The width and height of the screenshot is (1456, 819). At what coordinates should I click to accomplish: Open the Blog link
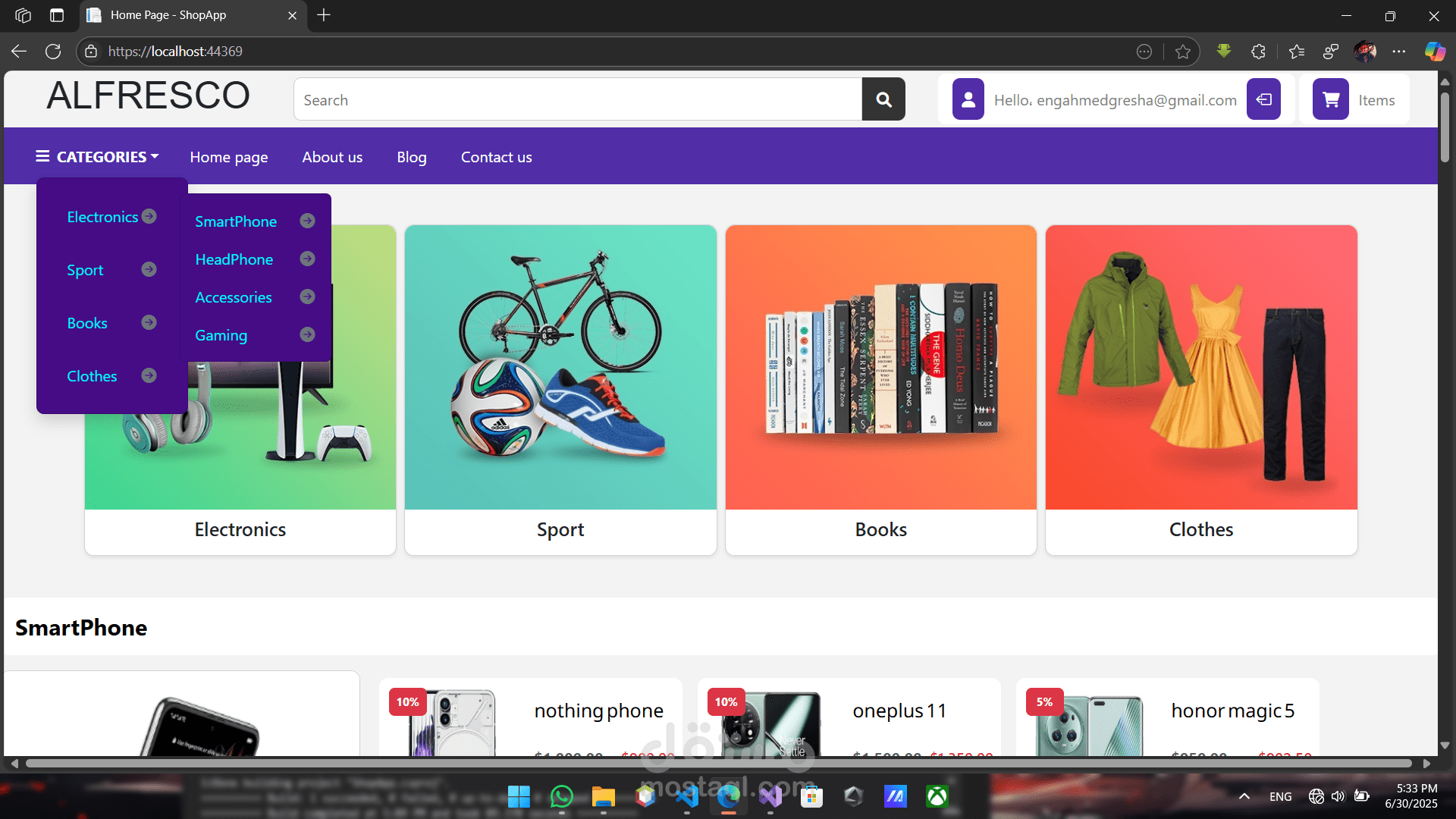click(412, 157)
